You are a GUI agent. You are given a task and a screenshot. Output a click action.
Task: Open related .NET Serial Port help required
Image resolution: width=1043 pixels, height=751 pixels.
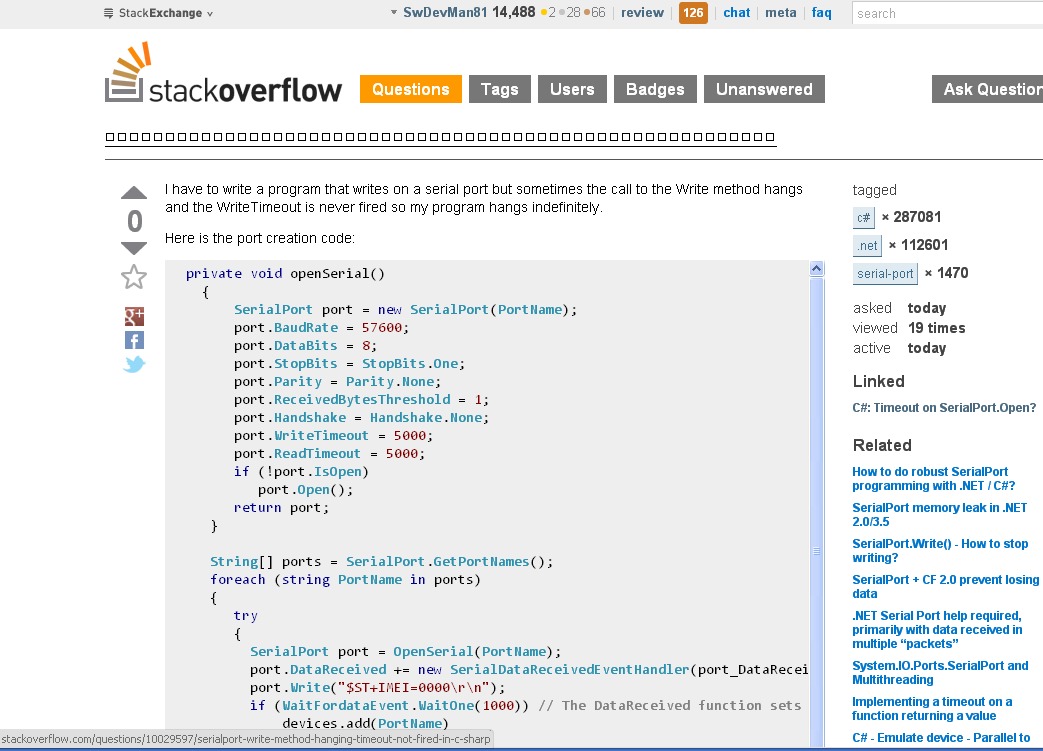(937, 629)
